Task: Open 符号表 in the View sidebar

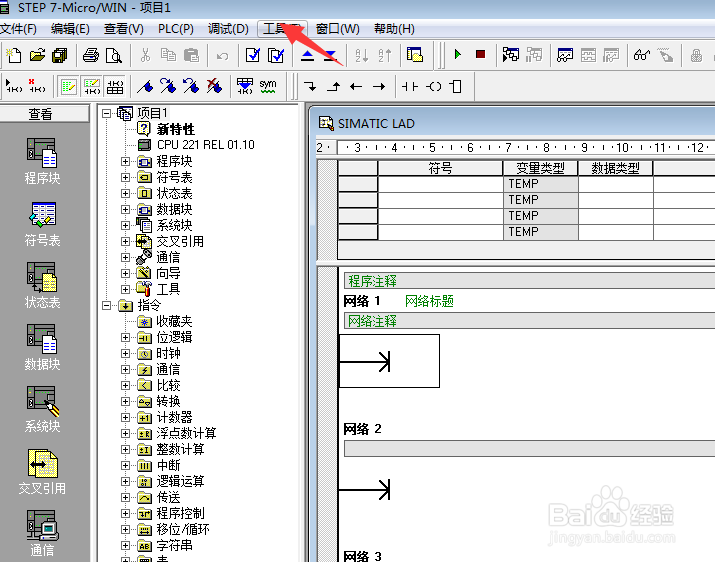Action: tap(42, 224)
